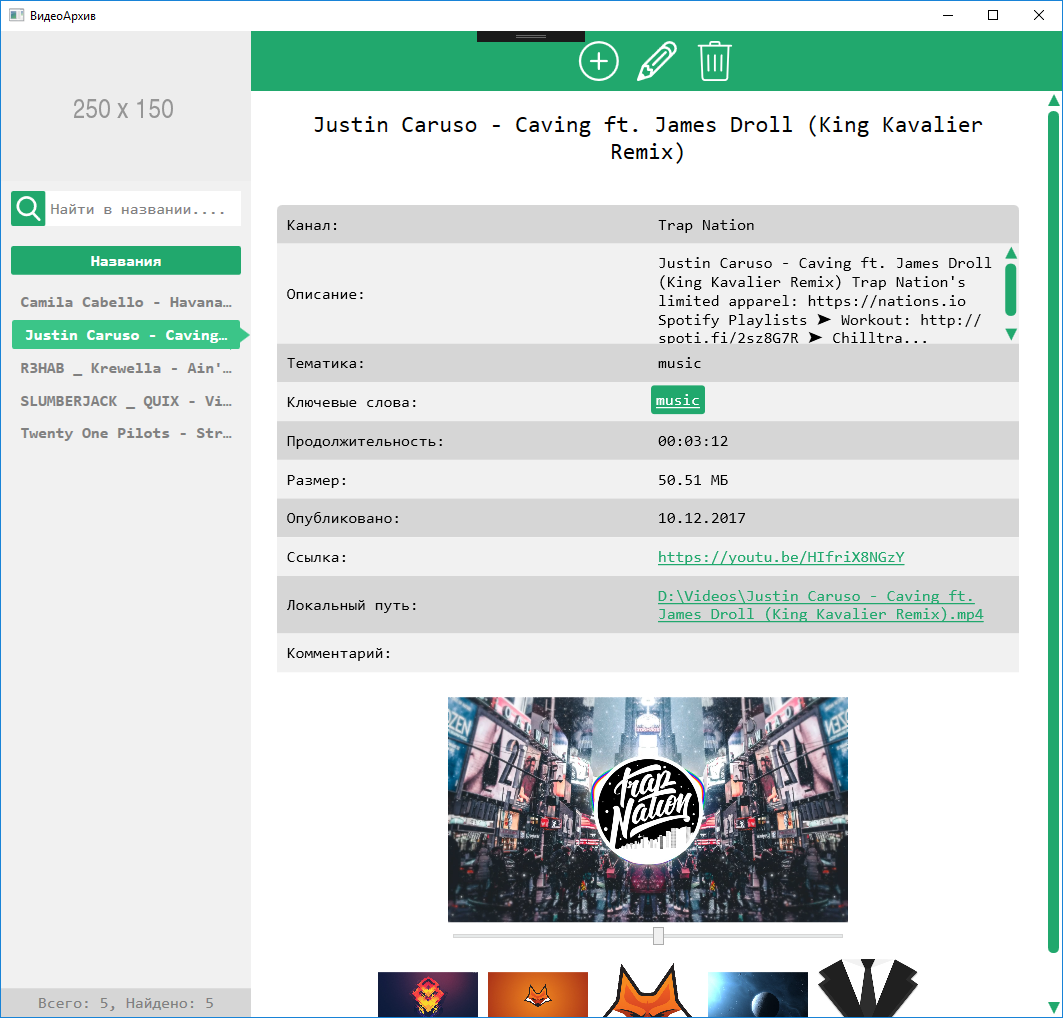This screenshot has width=1063, height=1018.
Task: Click the Trap Nation preview image
Action: point(647,810)
